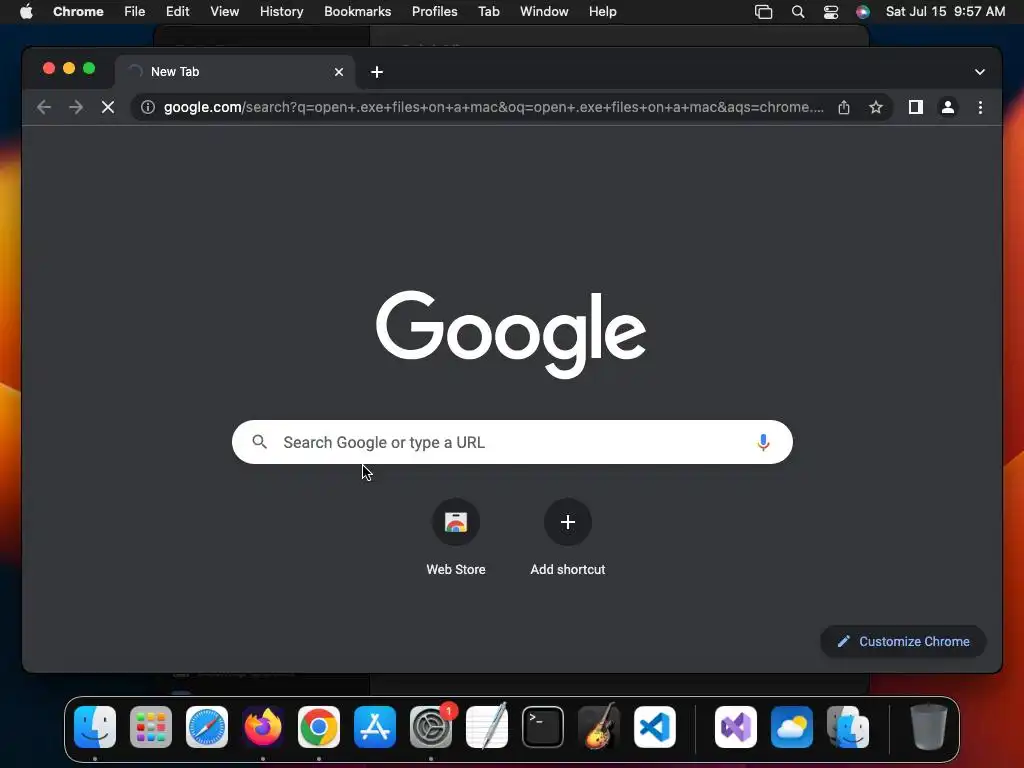Open the View menu

pos(224,12)
